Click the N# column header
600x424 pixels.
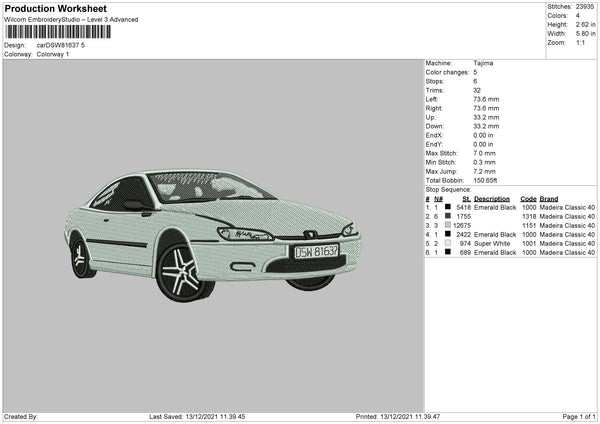coord(438,198)
